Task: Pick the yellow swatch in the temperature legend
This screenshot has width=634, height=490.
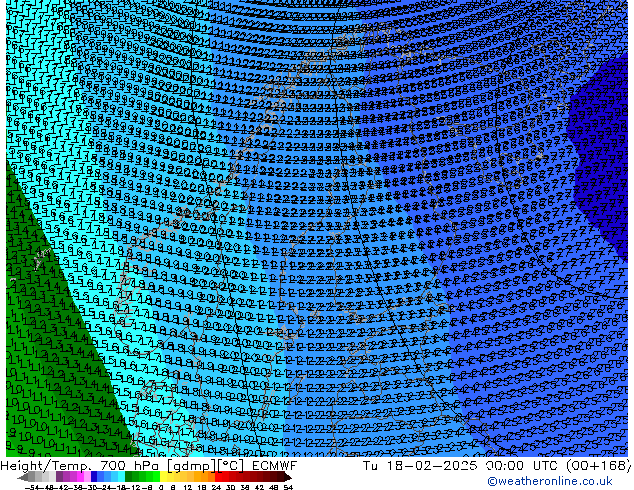Action: (164, 477)
